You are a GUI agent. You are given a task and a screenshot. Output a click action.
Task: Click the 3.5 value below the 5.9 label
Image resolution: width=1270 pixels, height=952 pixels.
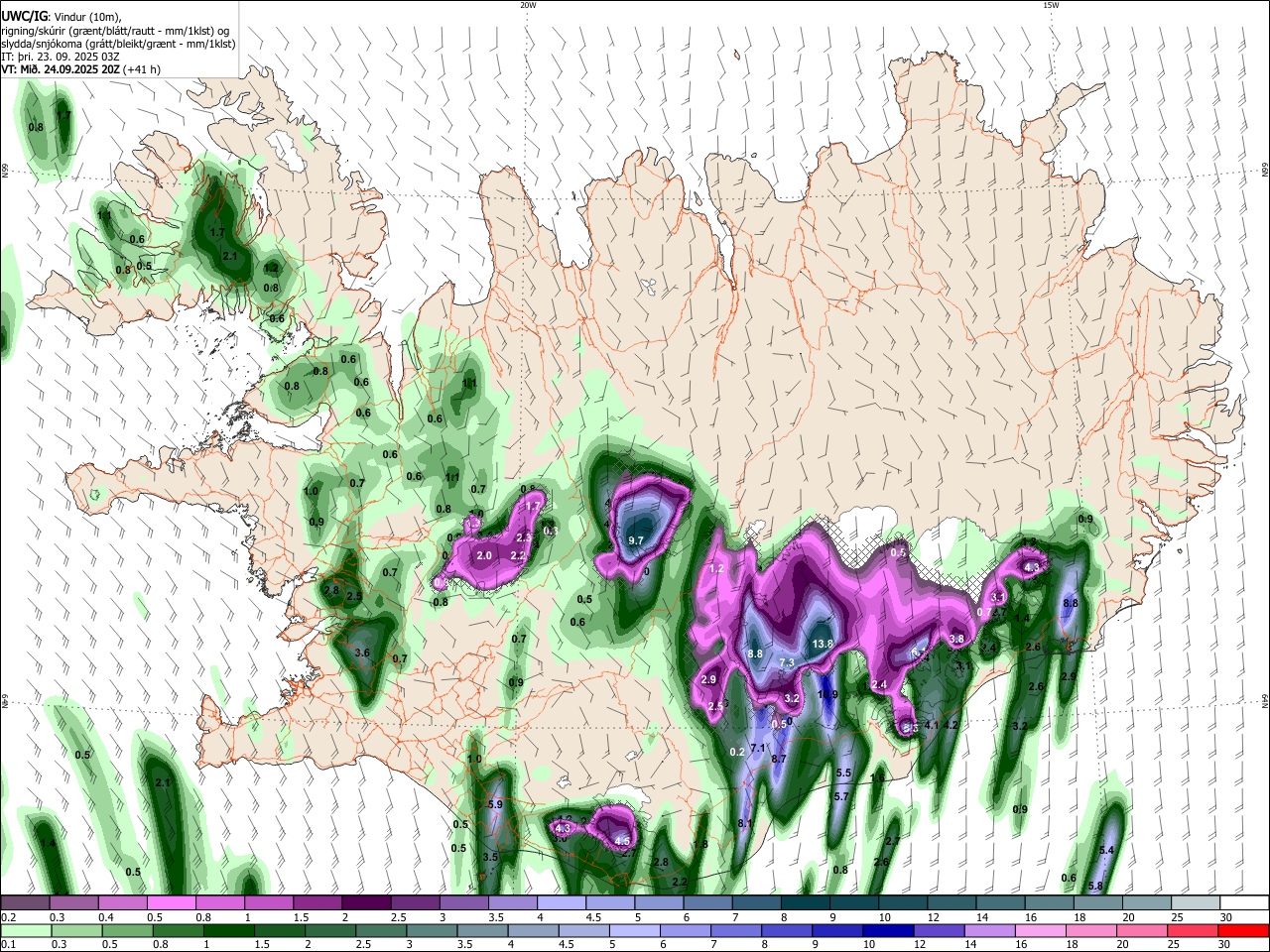[490, 857]
